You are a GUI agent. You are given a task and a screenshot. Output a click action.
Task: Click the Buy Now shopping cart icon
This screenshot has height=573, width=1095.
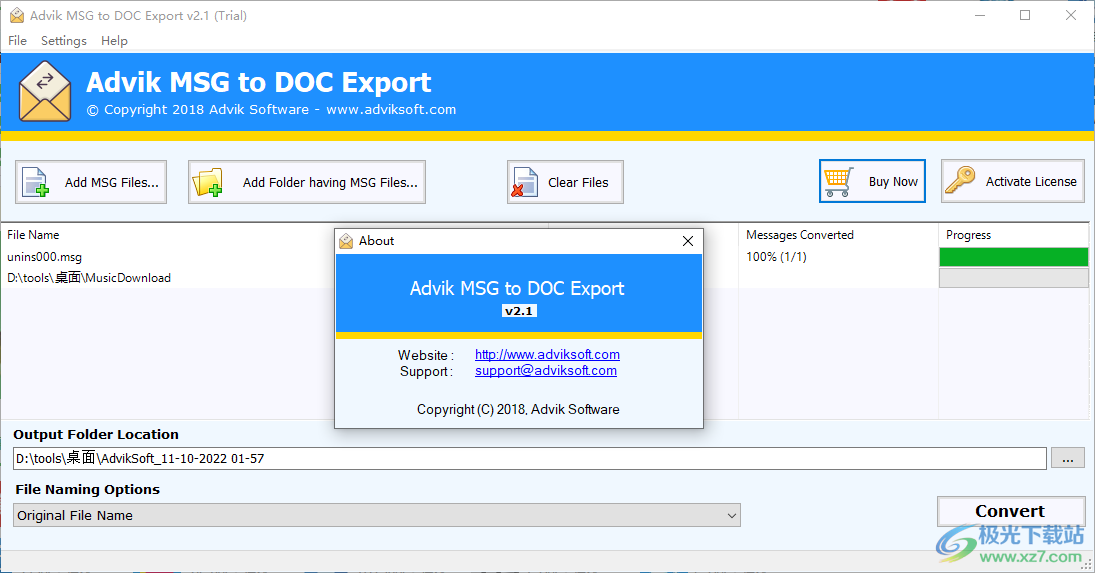838,181
